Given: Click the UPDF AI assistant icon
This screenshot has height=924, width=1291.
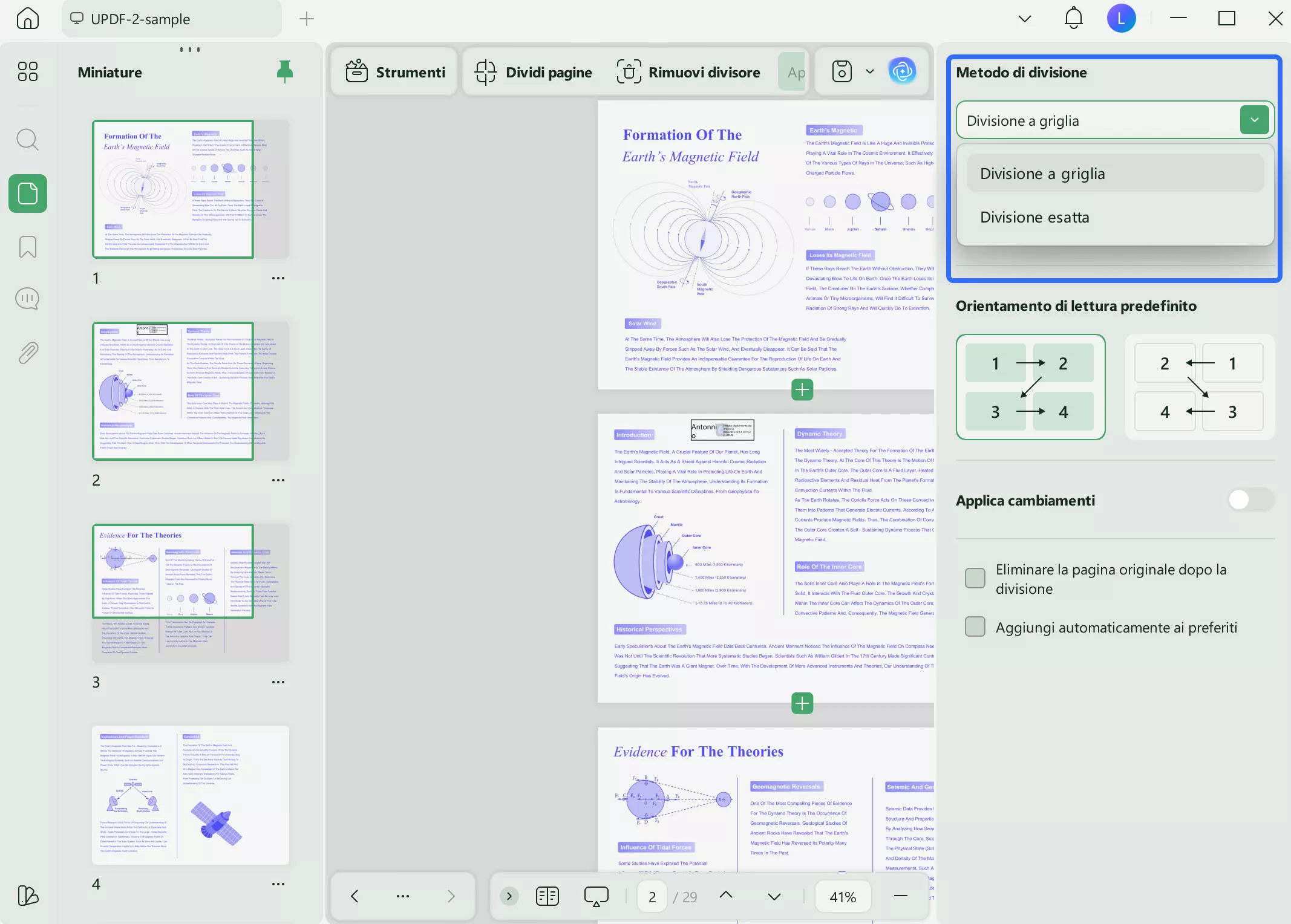Looking at the screenshot, I should pos(902,71).
